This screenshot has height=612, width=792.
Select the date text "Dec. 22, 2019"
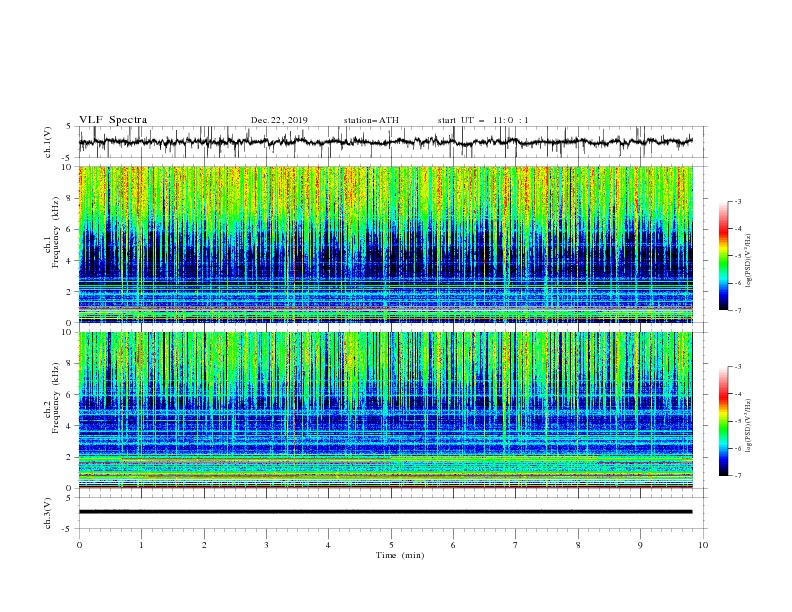(279, 120)
